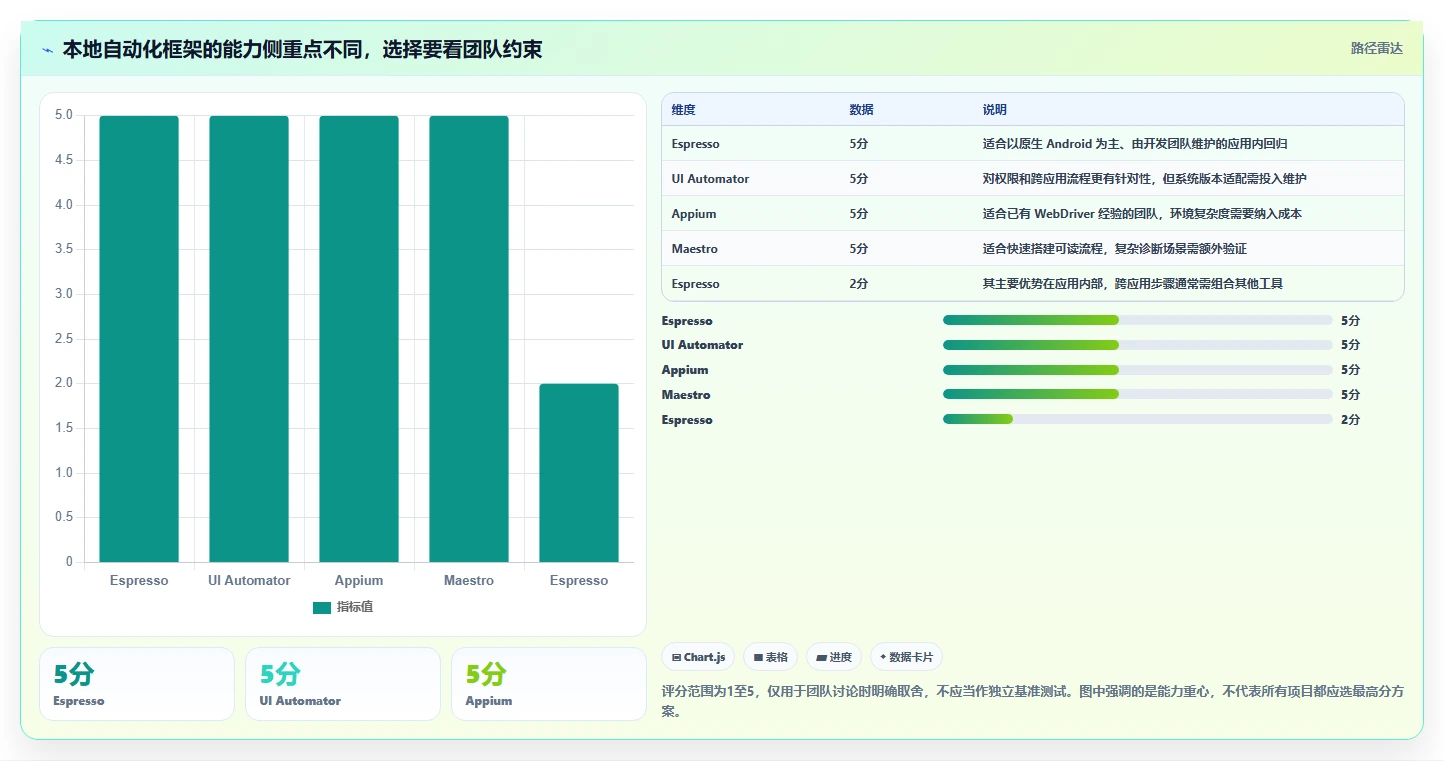The image size is (1444, 761).
Task: Click the first Espresso progress bar at 5分
Action: click(x=1137, y=320)
